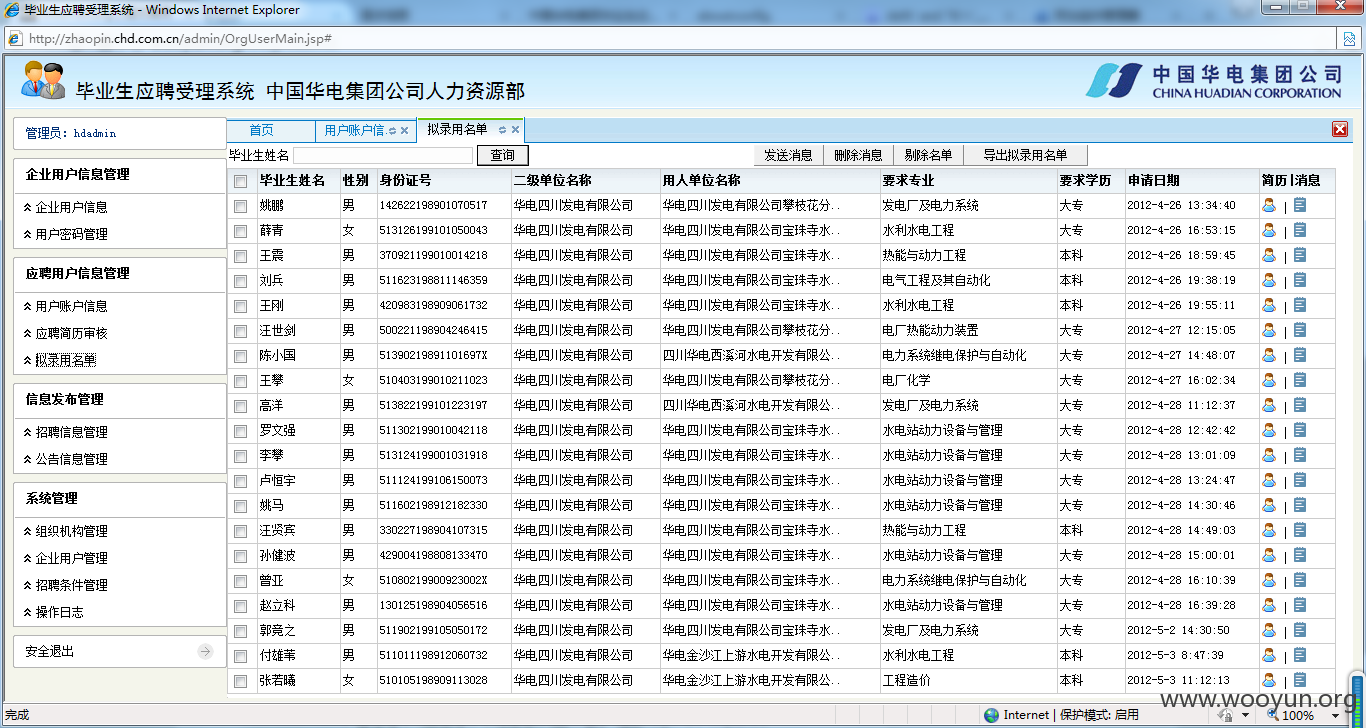The width and height of the screenshot is (1366, 728).
Task: Click the red close-all-tabs button
Action: click(x=1340, y=129)
